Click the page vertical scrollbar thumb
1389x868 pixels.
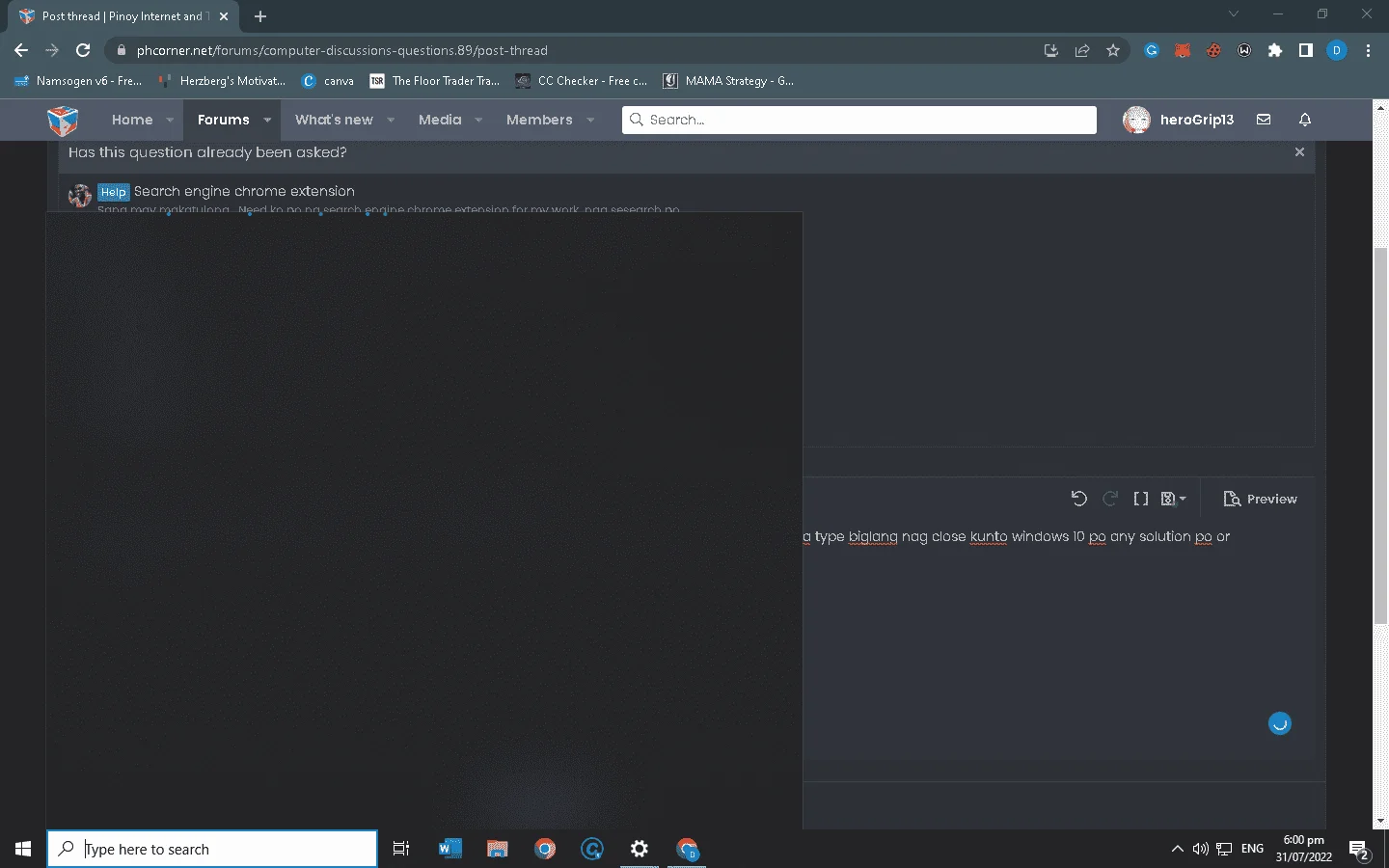click(x=1380, y=436)
